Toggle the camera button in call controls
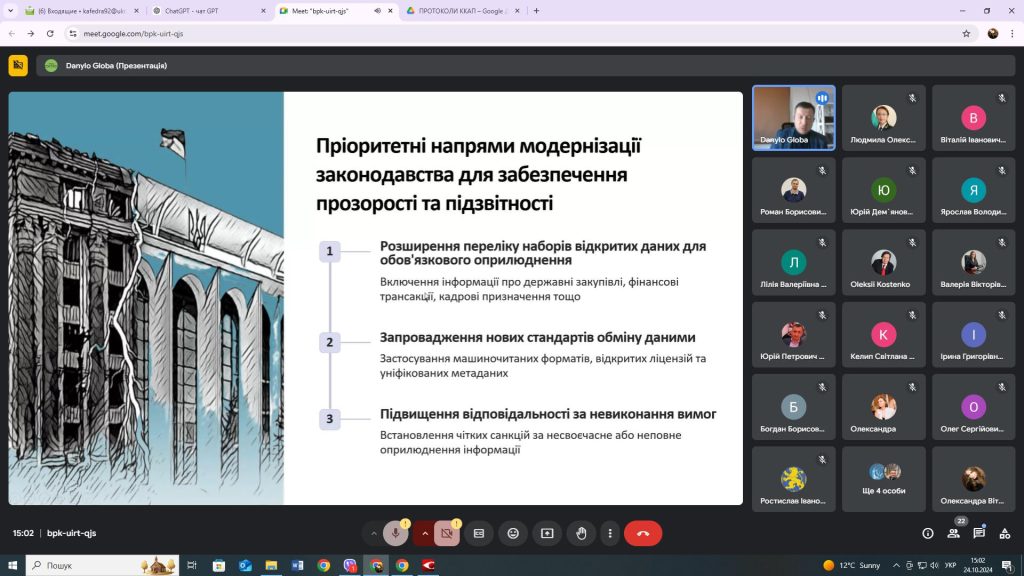This screenshot has height=576, width=1024. click(447, 534)
